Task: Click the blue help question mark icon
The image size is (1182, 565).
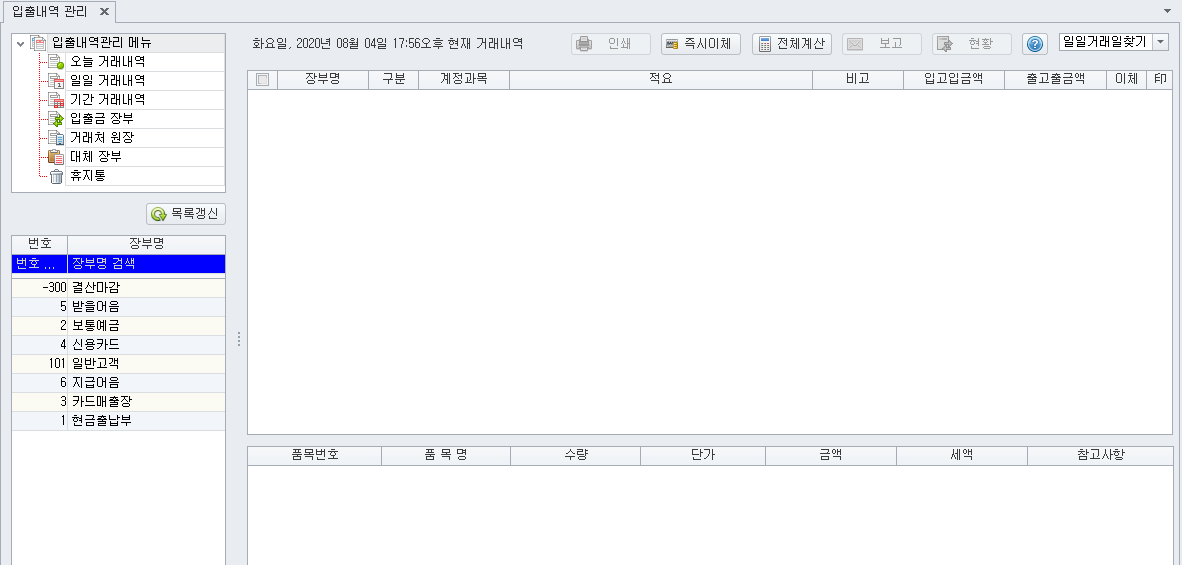Action: (1035, 44)
